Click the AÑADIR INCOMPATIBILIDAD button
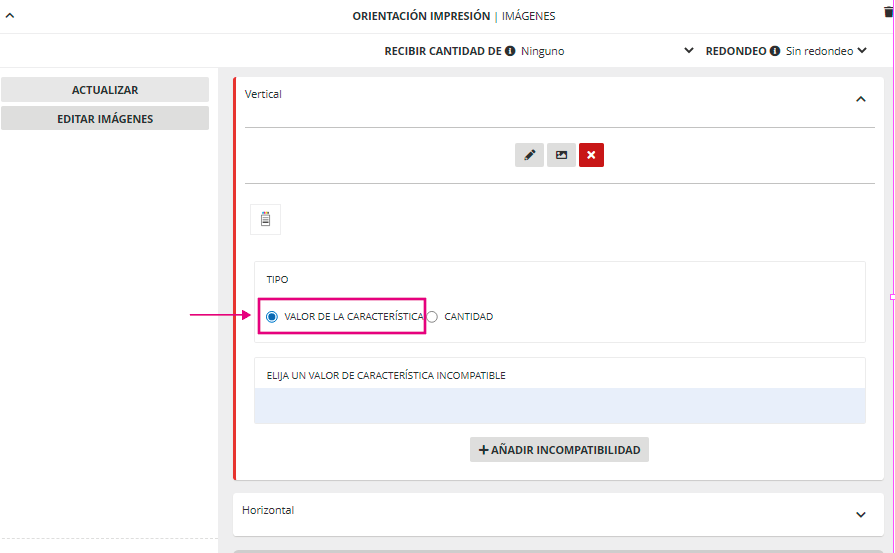 [x=559, y=450]
